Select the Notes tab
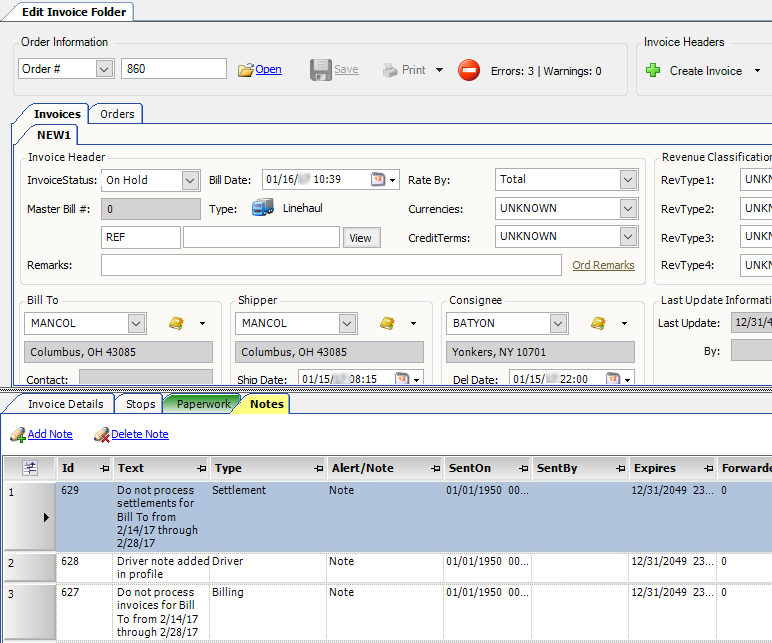The image size is (772, 643). (267, 404)
